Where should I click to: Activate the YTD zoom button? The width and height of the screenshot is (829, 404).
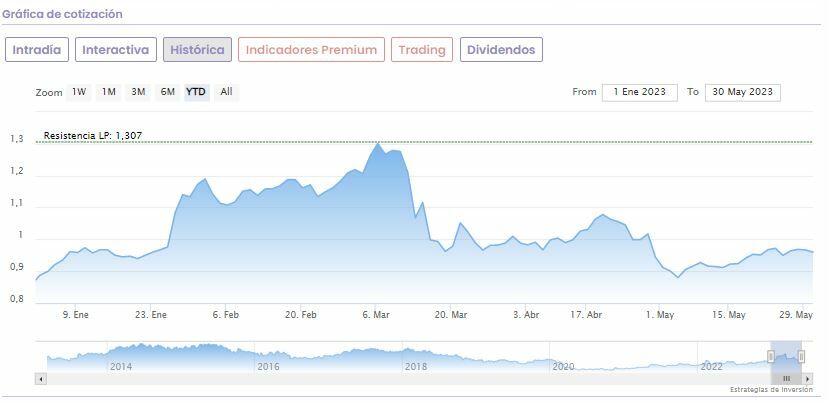[197, 92]
